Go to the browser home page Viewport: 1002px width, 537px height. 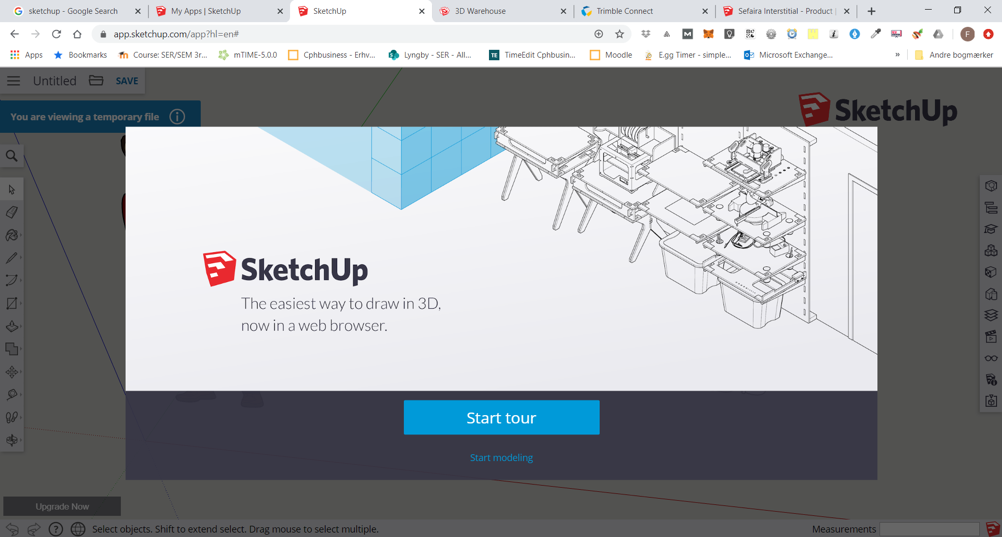(x=77, y=34)
